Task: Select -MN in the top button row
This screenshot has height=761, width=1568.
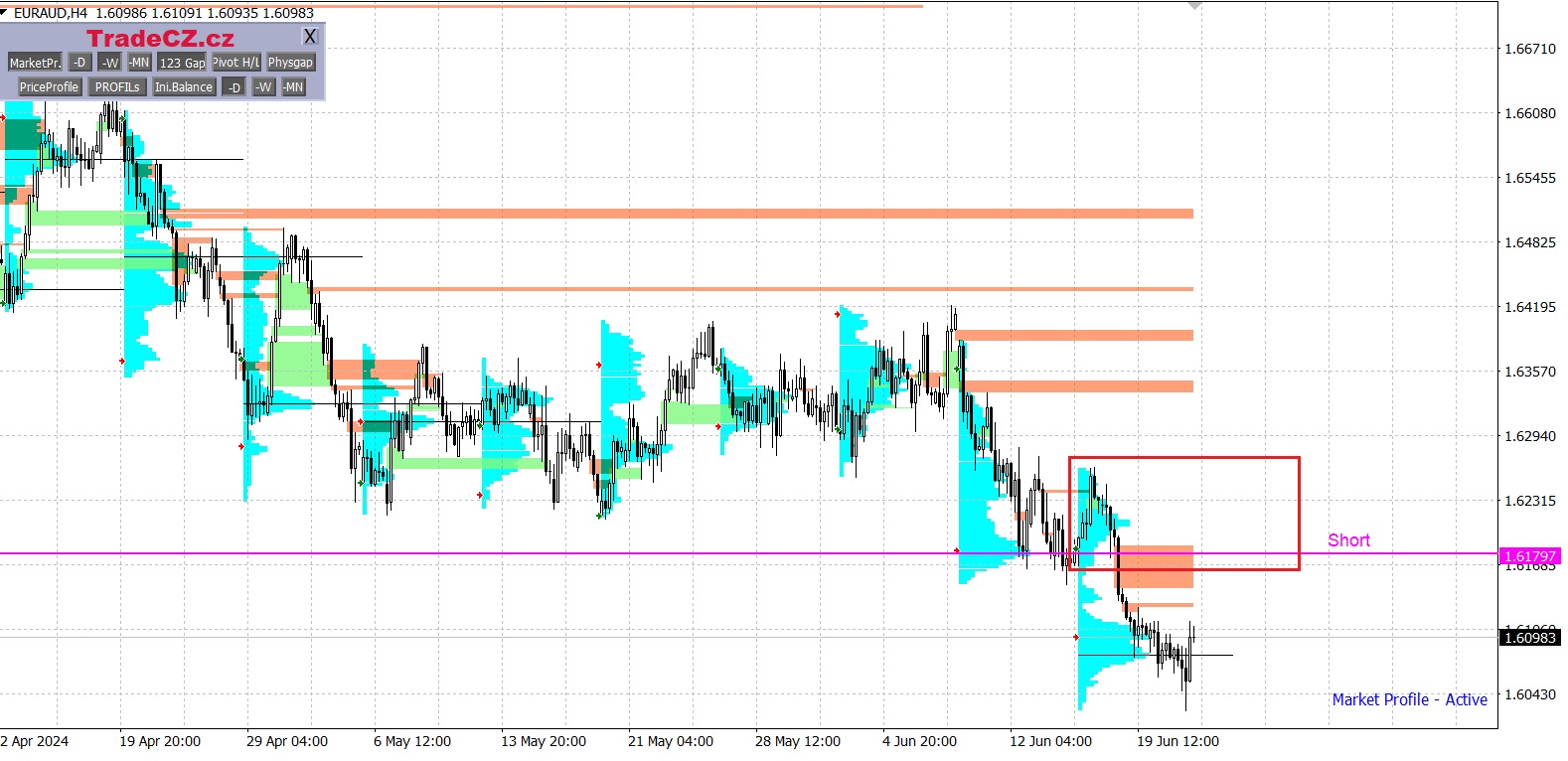Action: (139, 63)
